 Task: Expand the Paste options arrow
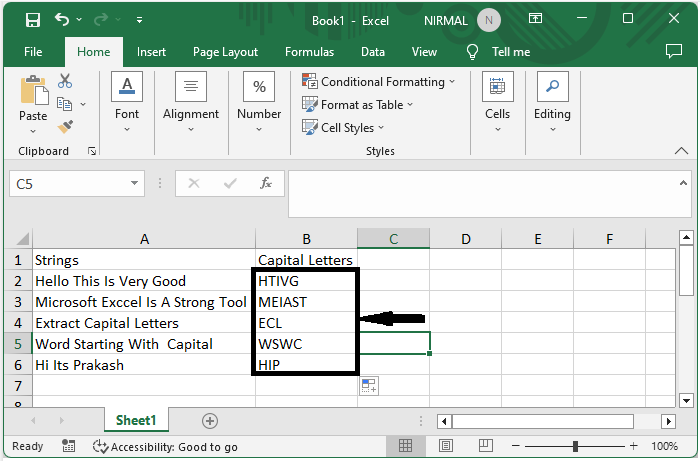pos(33,131)
